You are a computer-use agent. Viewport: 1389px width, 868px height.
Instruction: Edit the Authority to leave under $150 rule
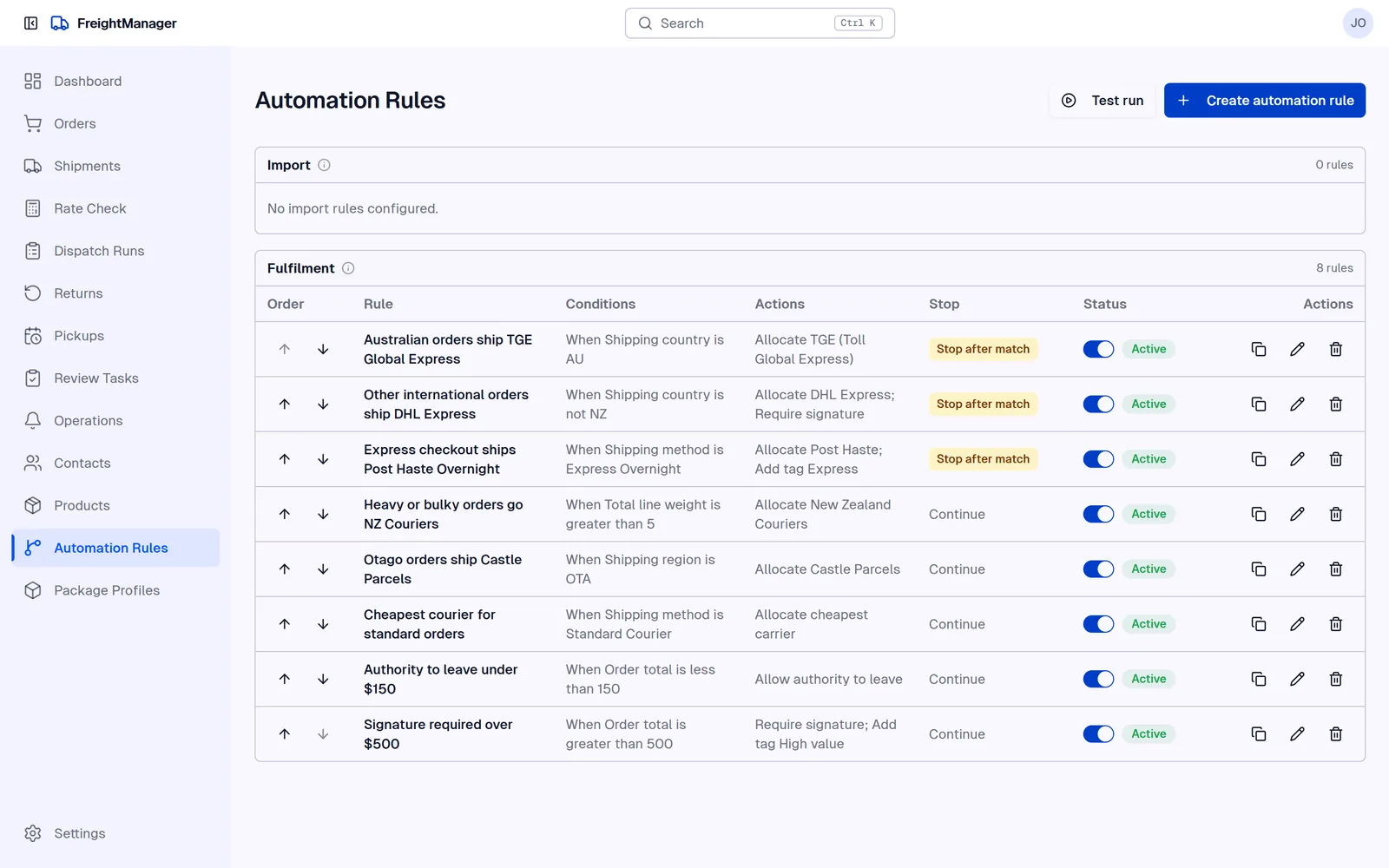pos(1297,679)
